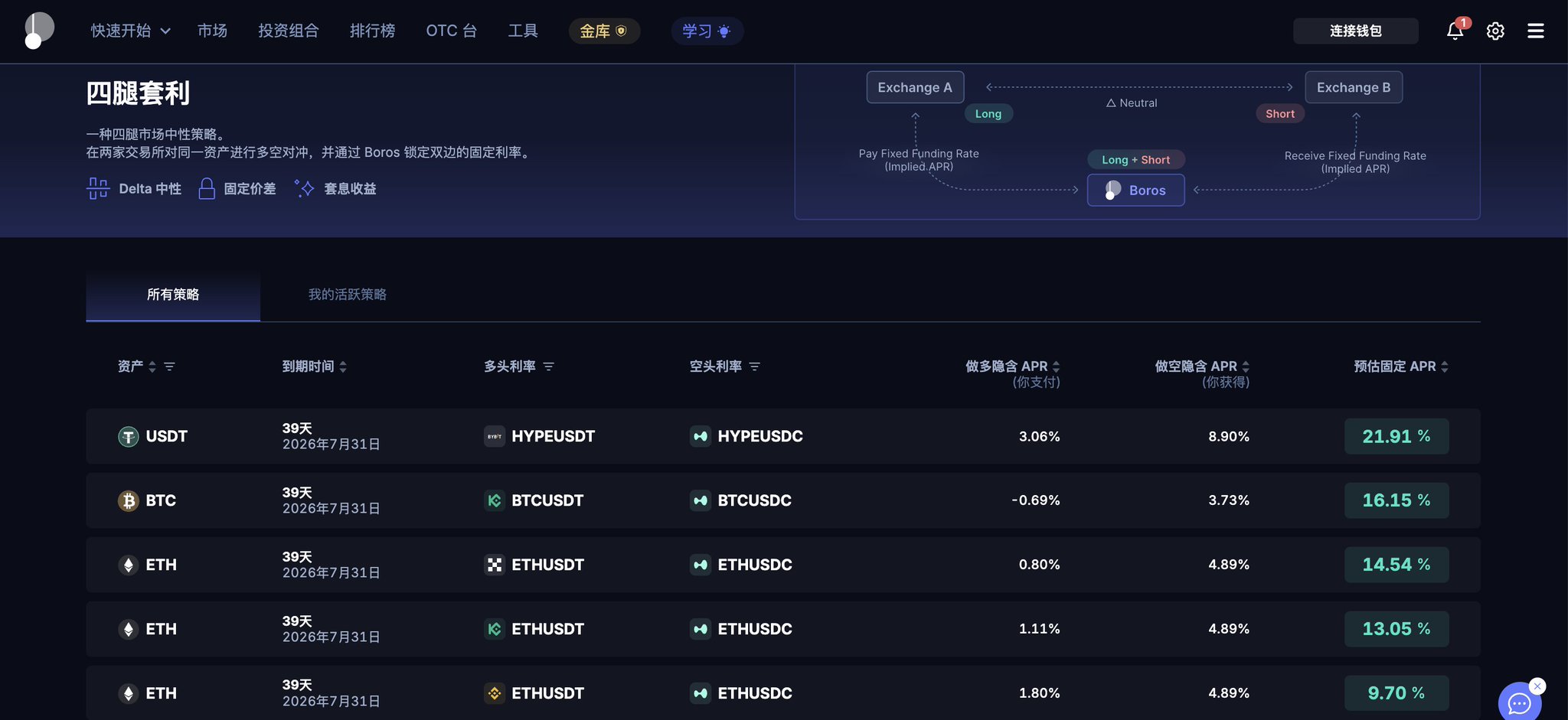This screenshot has height=720, width=1568.
Task: Click the sparkle icon for 套息收益
Action: (x=304, y=188)
